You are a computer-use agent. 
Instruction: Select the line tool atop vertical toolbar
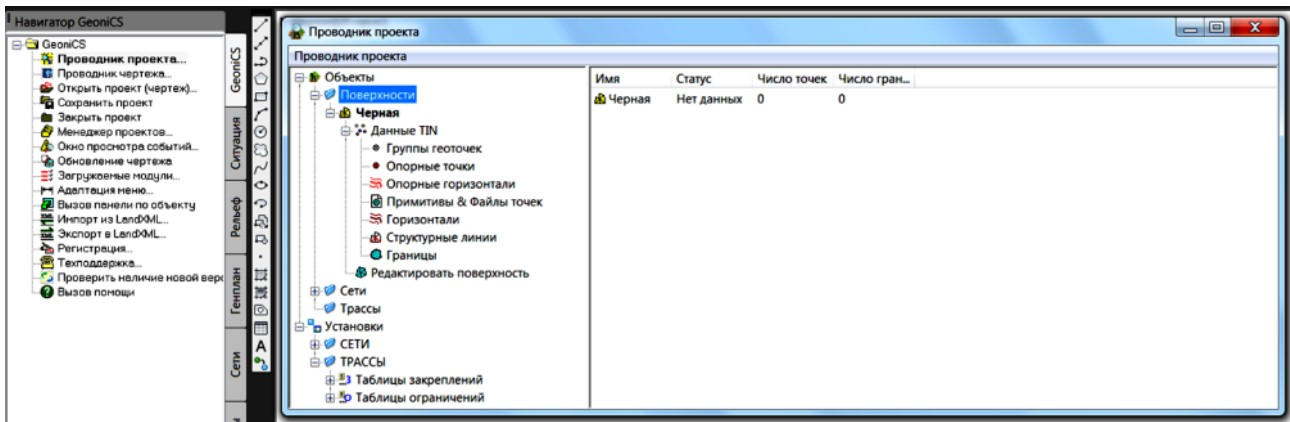click(x=261, y=26)
